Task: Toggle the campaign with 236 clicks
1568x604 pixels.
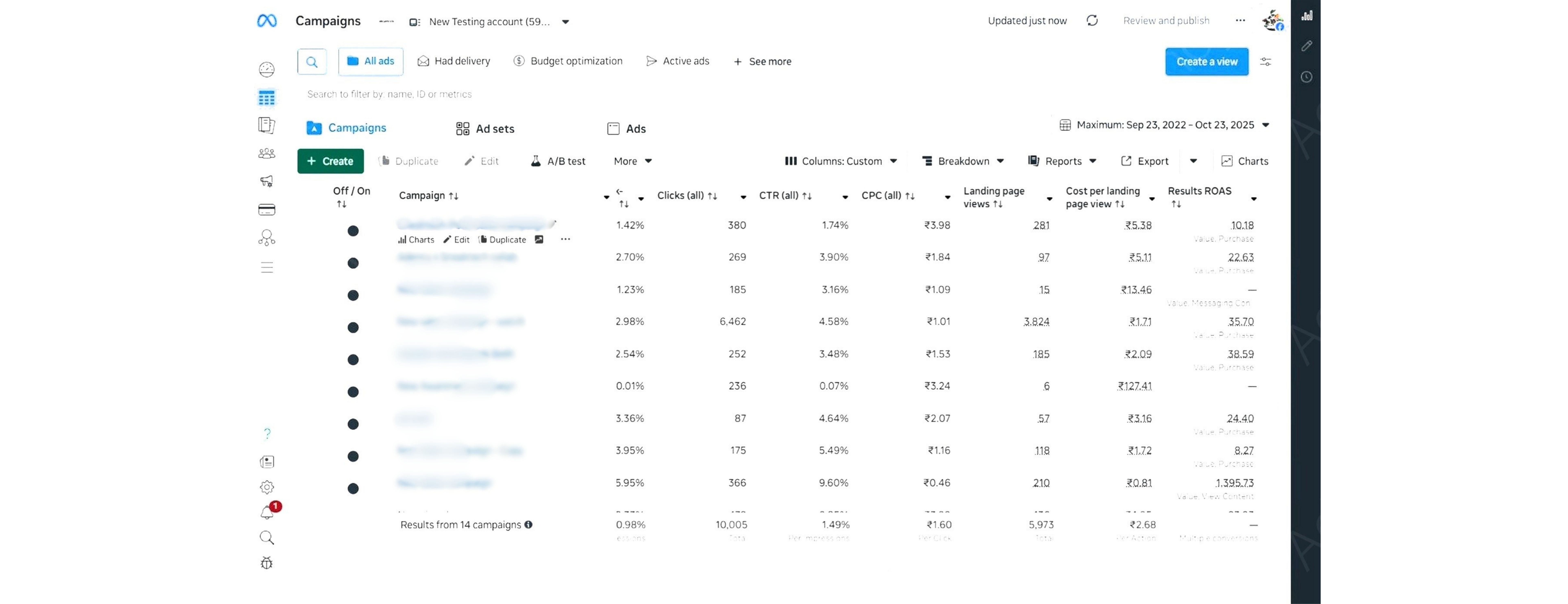Action: tap(353, 392)
